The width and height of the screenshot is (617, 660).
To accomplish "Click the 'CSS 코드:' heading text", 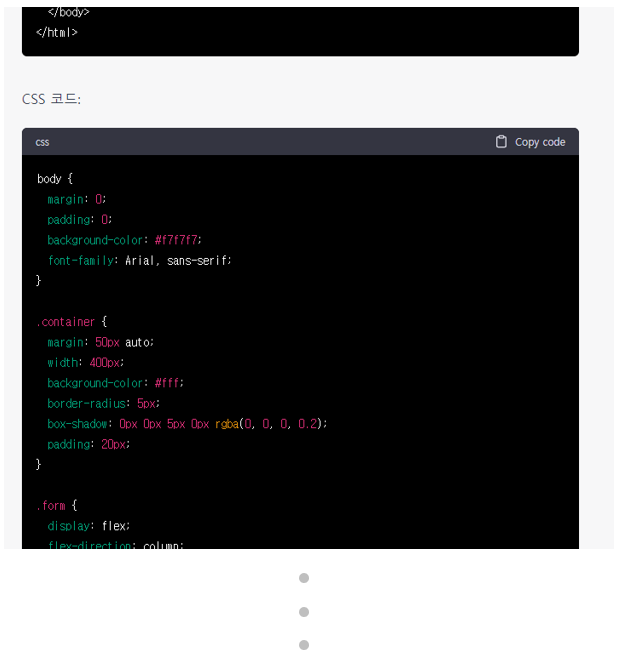I will point(51,99).
